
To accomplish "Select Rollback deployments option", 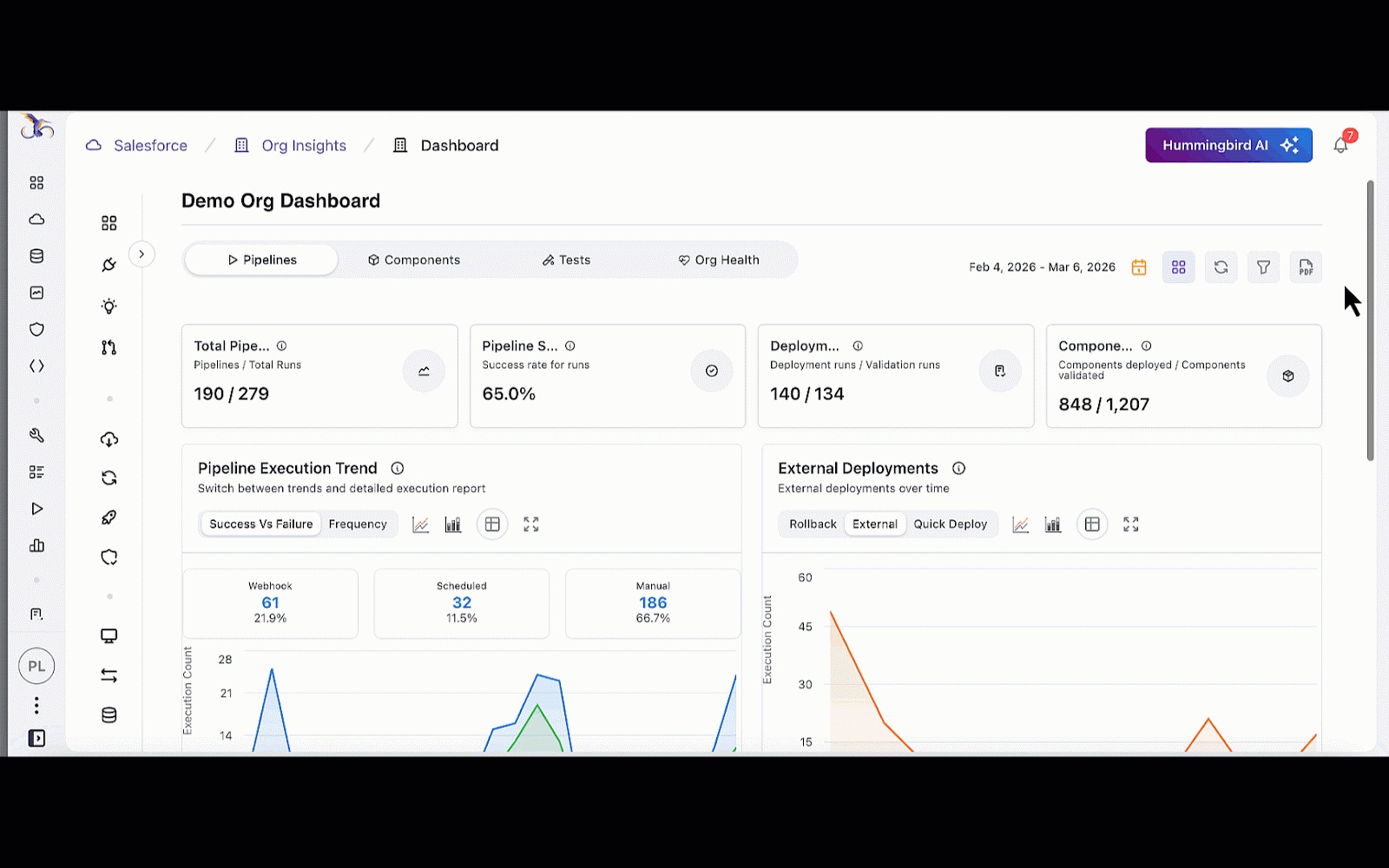I will pyautogui.click(x=813, y=524).
